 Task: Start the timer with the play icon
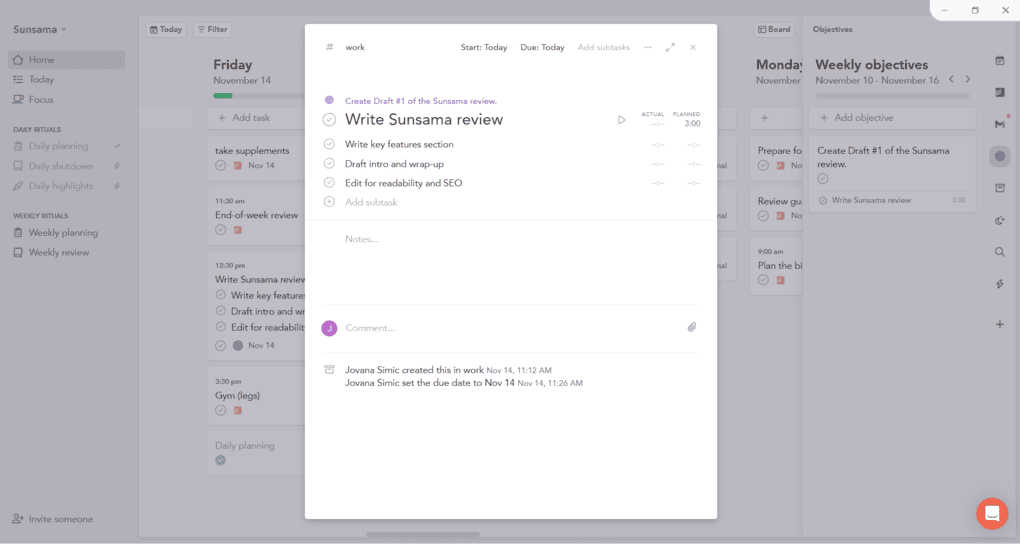coord(621,120)
